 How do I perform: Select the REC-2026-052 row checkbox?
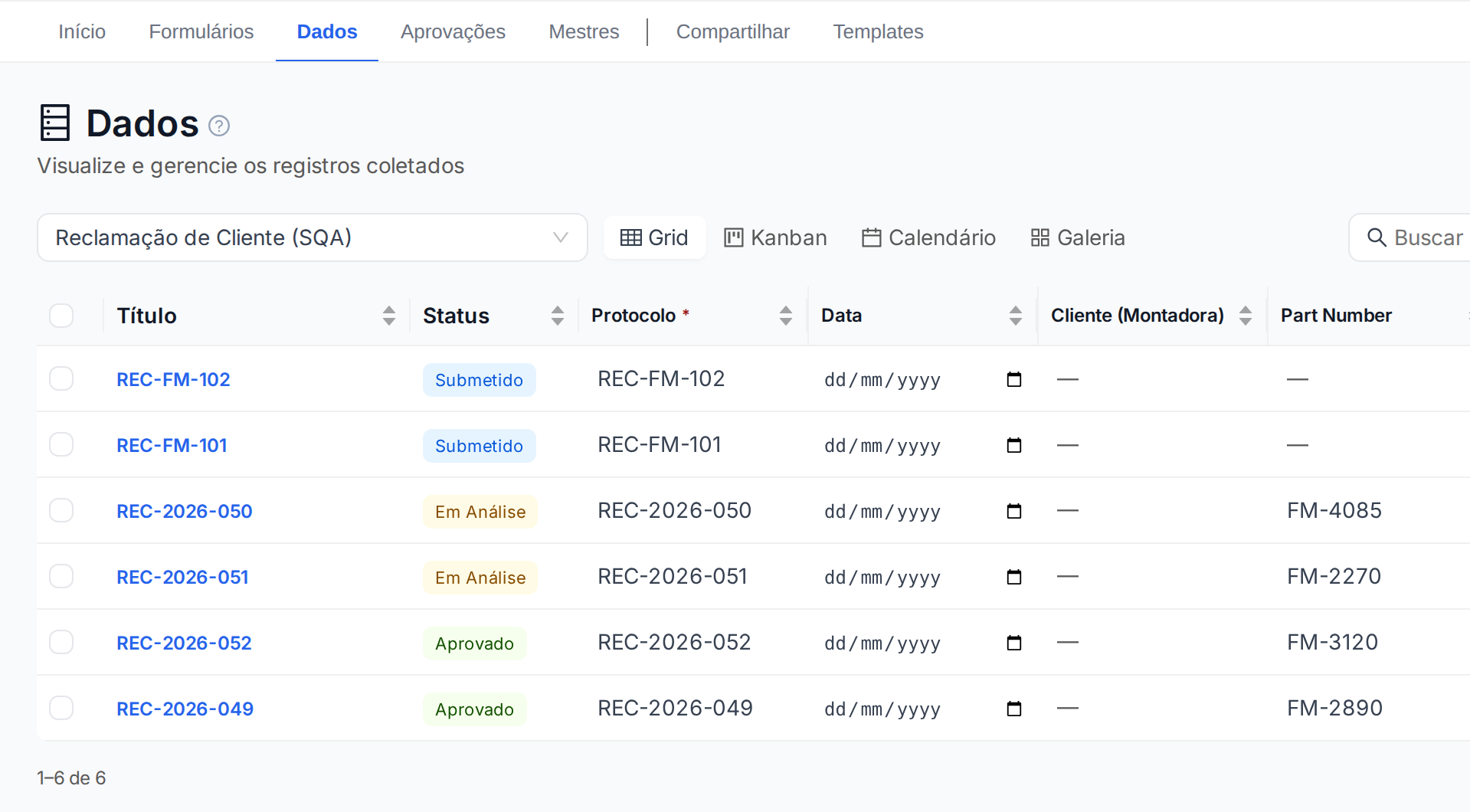61,642
